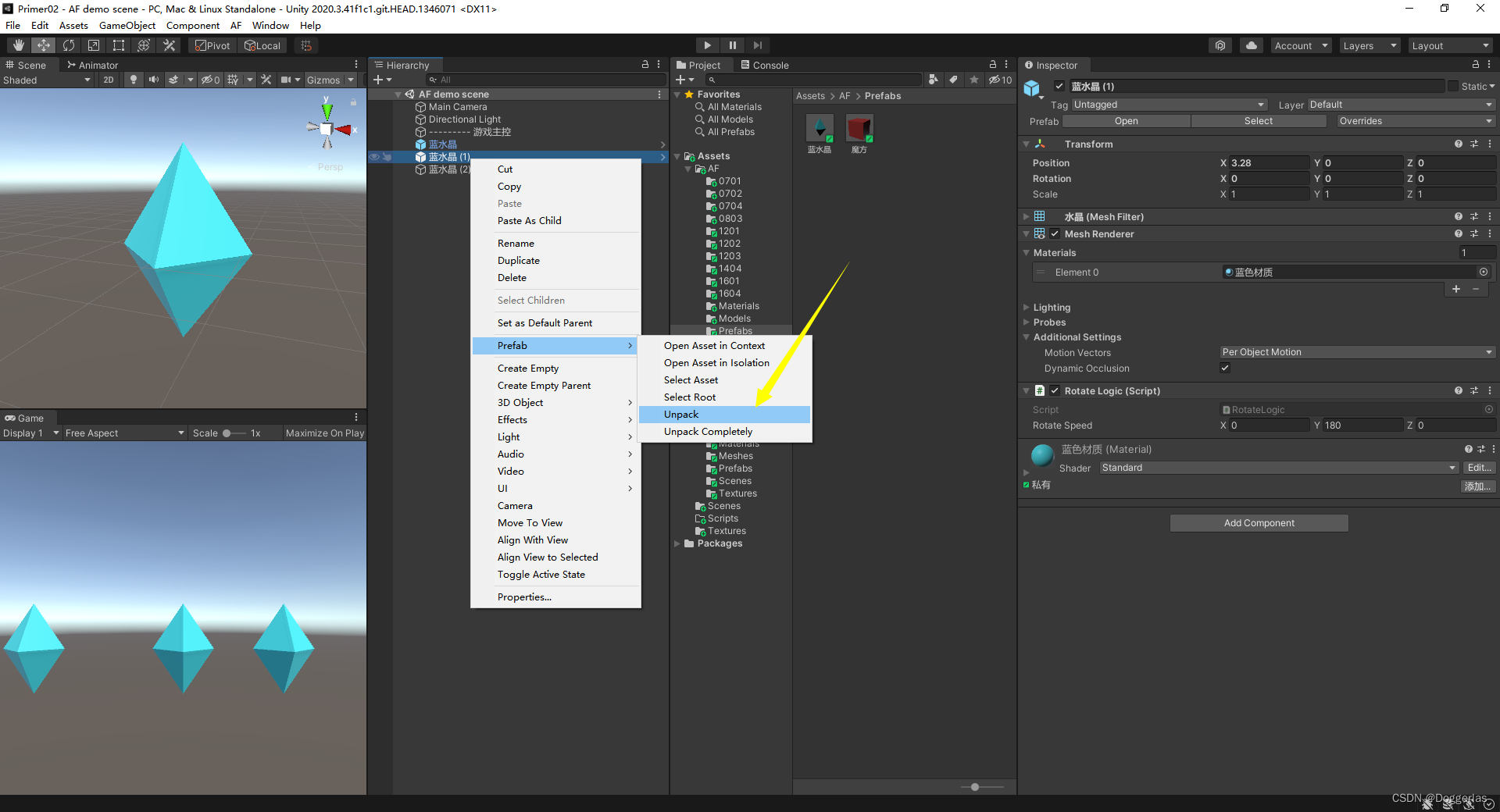Click the prefab Open button
The image size is (1500, 812).
click(x=1126, y=121)
